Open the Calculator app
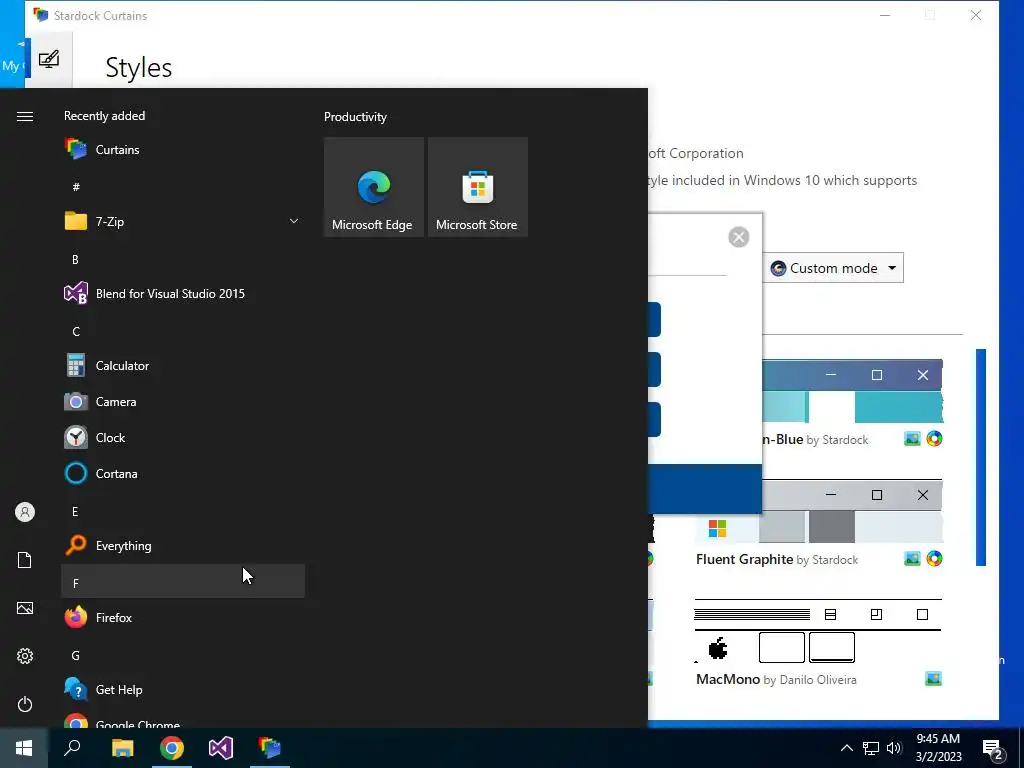This screenshot has height=768, width=1024. (183, 366)
